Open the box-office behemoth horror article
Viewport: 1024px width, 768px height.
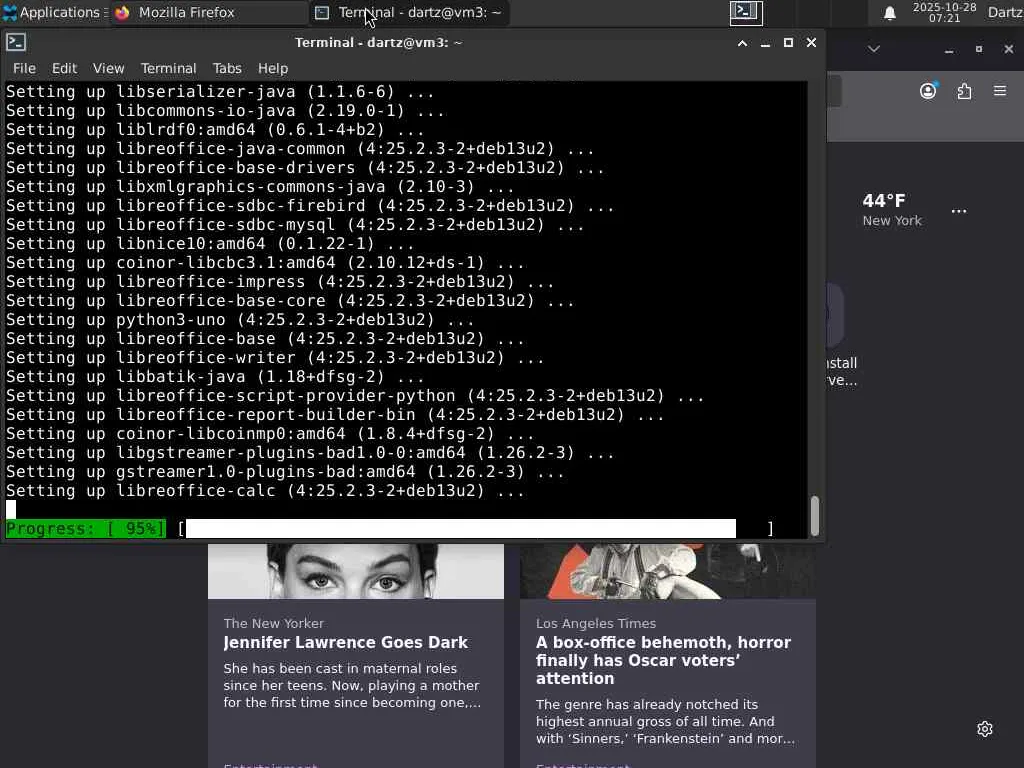click(x=664, y=660)
